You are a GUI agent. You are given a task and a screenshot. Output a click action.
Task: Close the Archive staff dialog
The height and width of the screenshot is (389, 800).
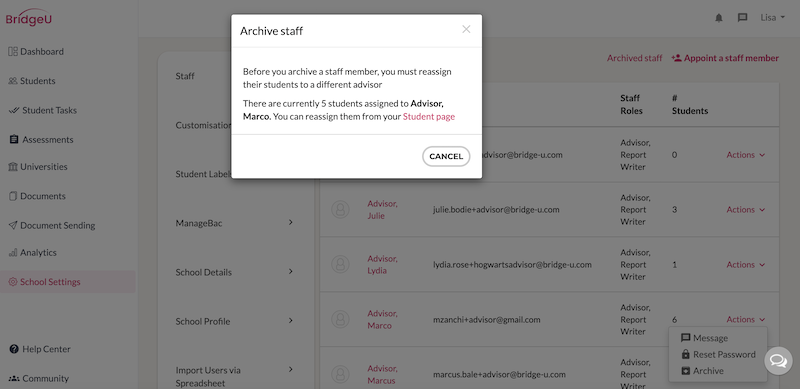466,29
